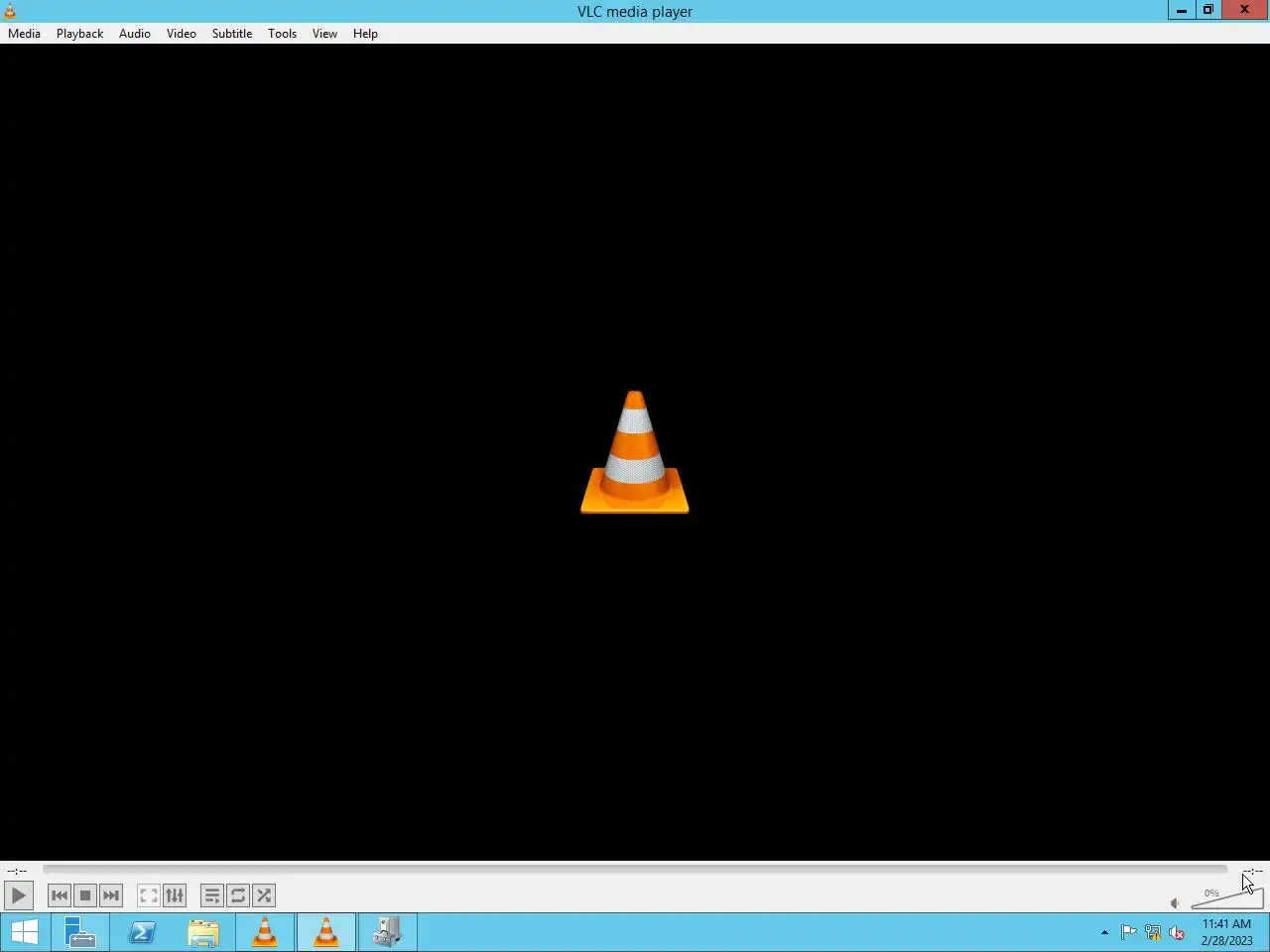
Task: Open File Explorer from taskbar
Action: 203,932
